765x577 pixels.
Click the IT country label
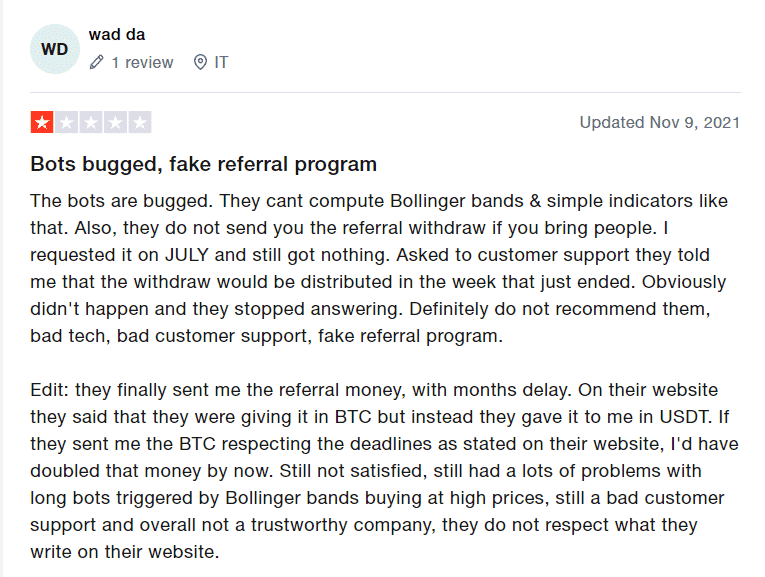(221, 62)
